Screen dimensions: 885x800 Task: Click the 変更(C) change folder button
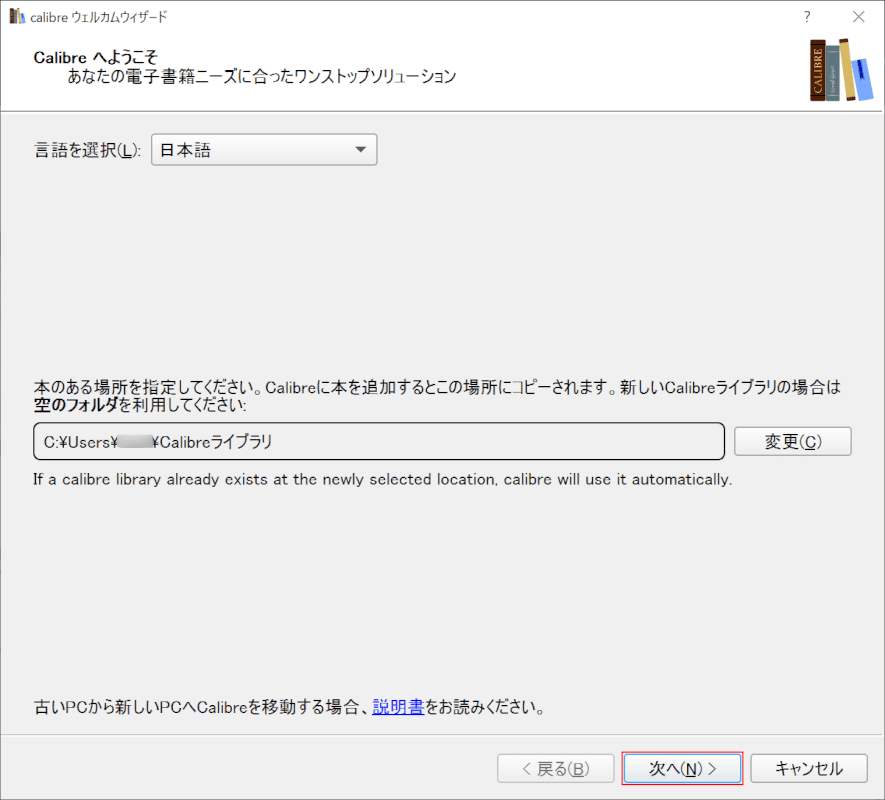click(792, 441)
